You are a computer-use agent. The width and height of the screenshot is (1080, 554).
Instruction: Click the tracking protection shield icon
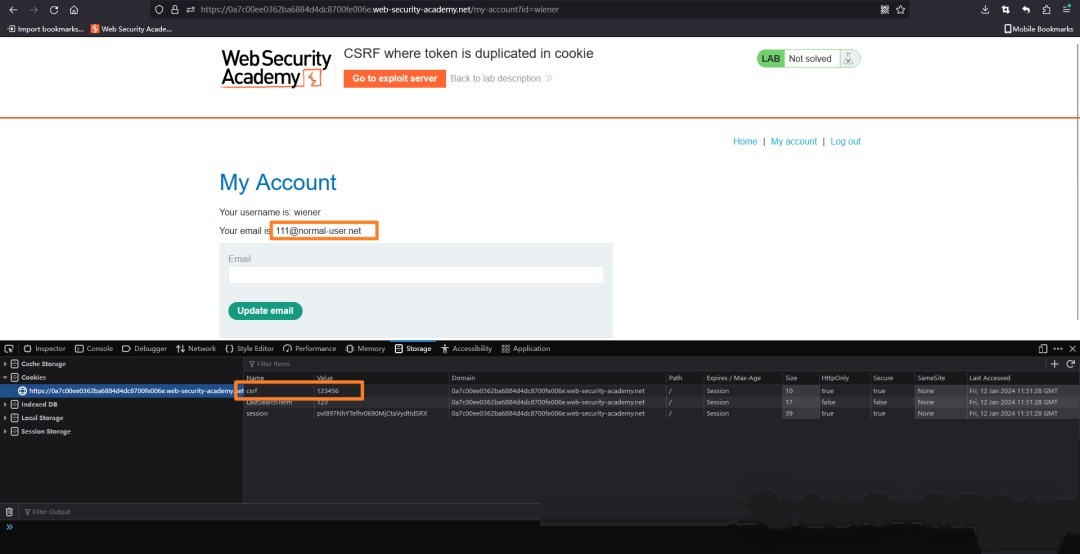159,10
